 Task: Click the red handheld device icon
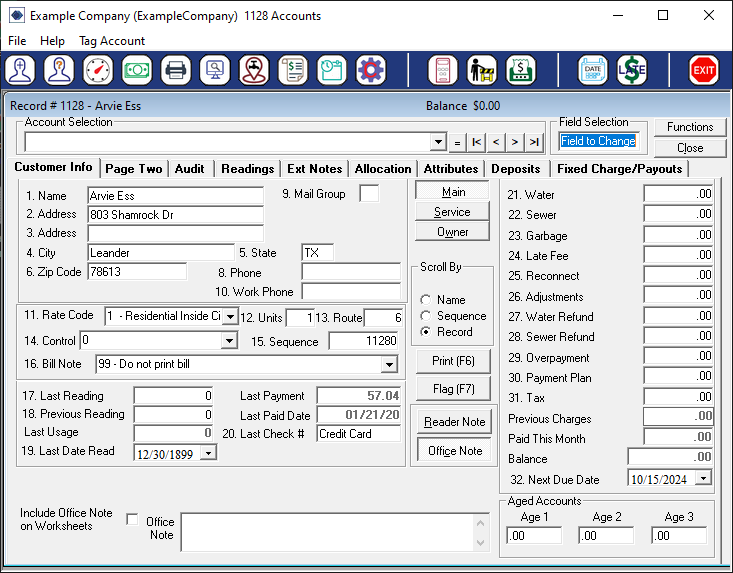443,71
